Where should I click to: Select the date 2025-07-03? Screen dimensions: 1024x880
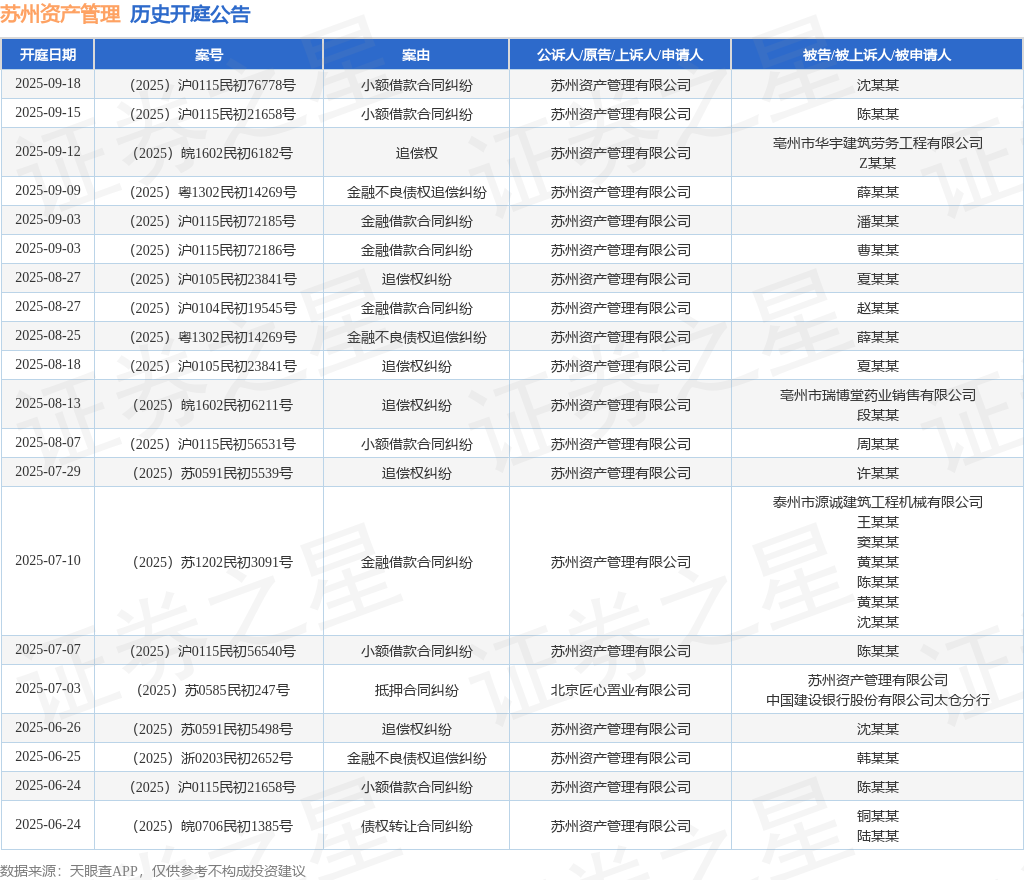(48, 689)
